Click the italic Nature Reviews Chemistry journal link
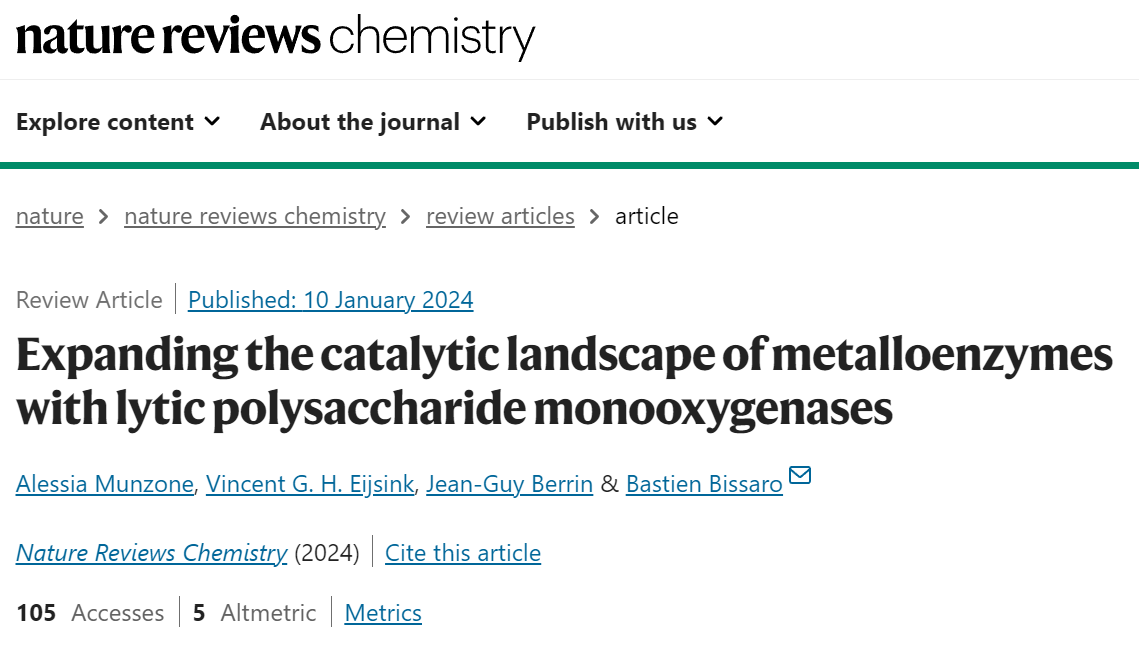 click(152, 553)
